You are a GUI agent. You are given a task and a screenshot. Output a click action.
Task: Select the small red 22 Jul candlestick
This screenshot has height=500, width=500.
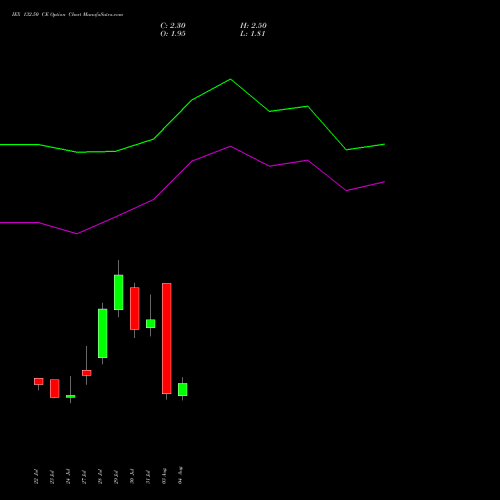(x=39, y=381)
